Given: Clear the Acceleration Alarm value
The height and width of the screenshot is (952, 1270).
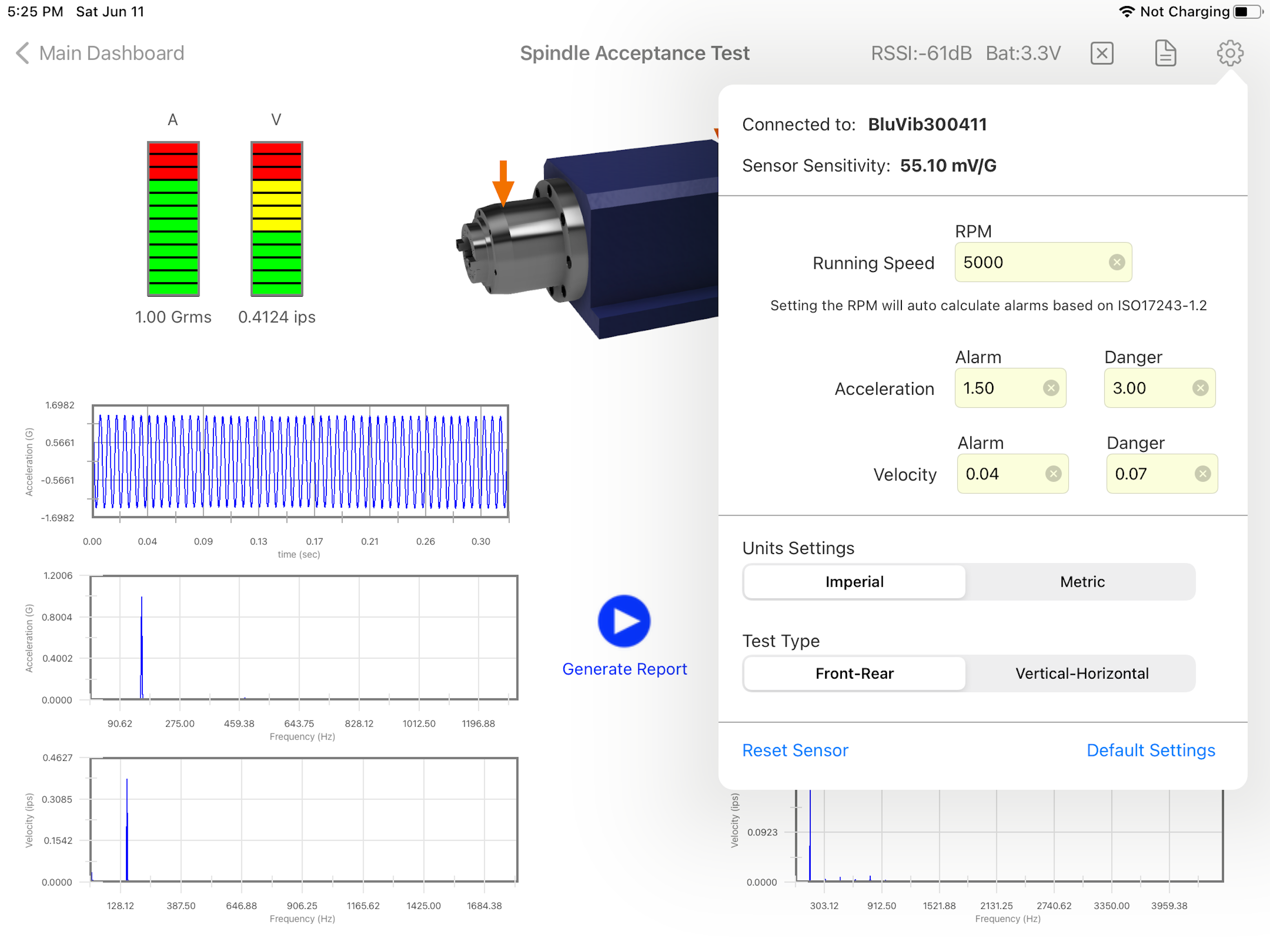Looking at the screenshot, I should click(1050, 388).
